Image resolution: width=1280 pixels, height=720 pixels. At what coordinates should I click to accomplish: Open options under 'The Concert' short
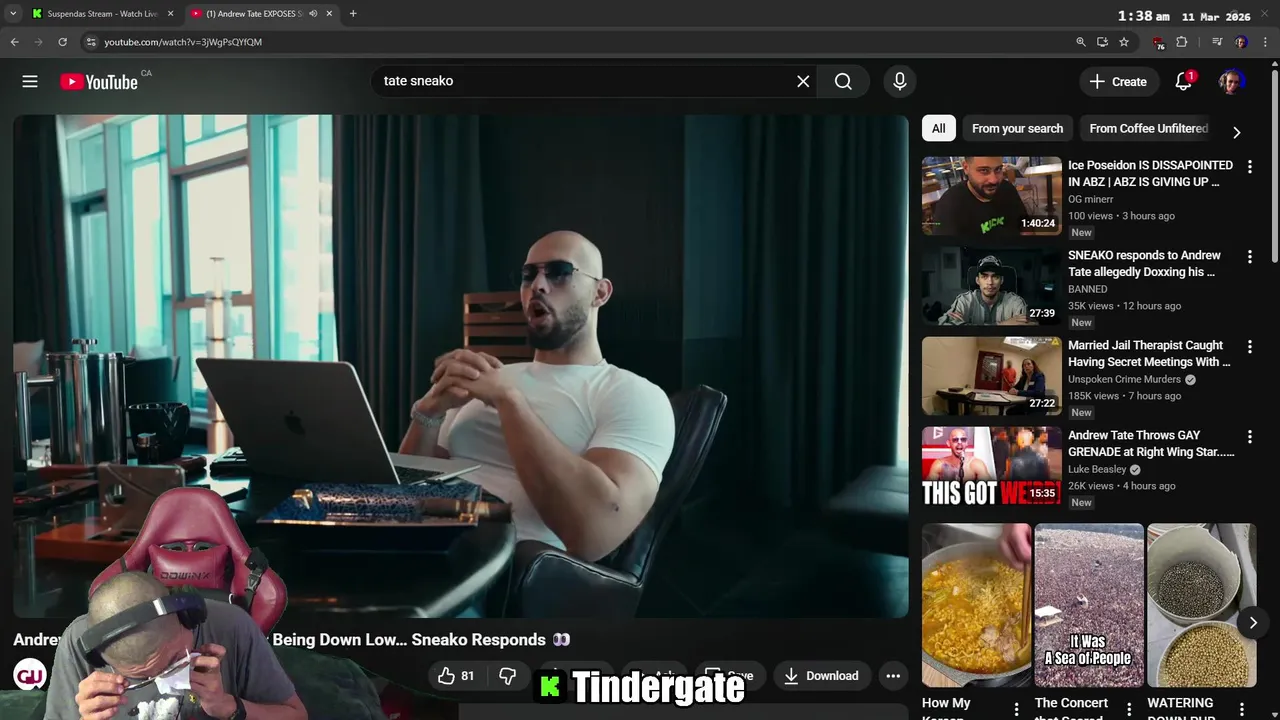(1129, 709)
